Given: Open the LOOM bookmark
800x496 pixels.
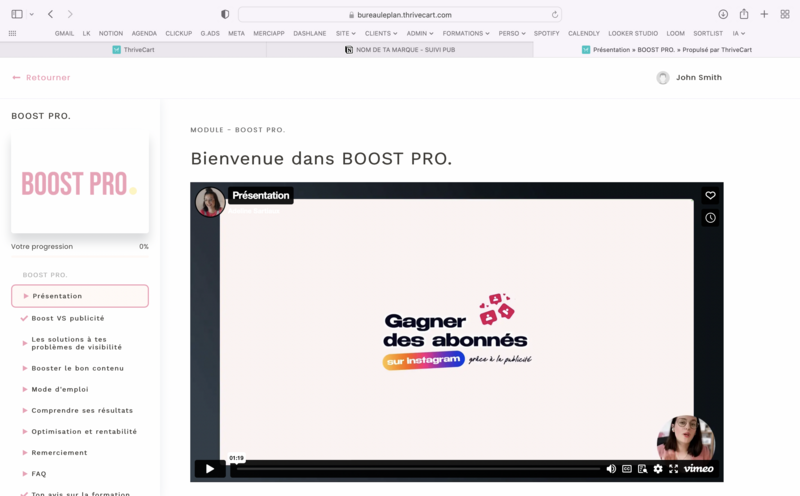Looking at the screenshot, I should click(675, 33).
